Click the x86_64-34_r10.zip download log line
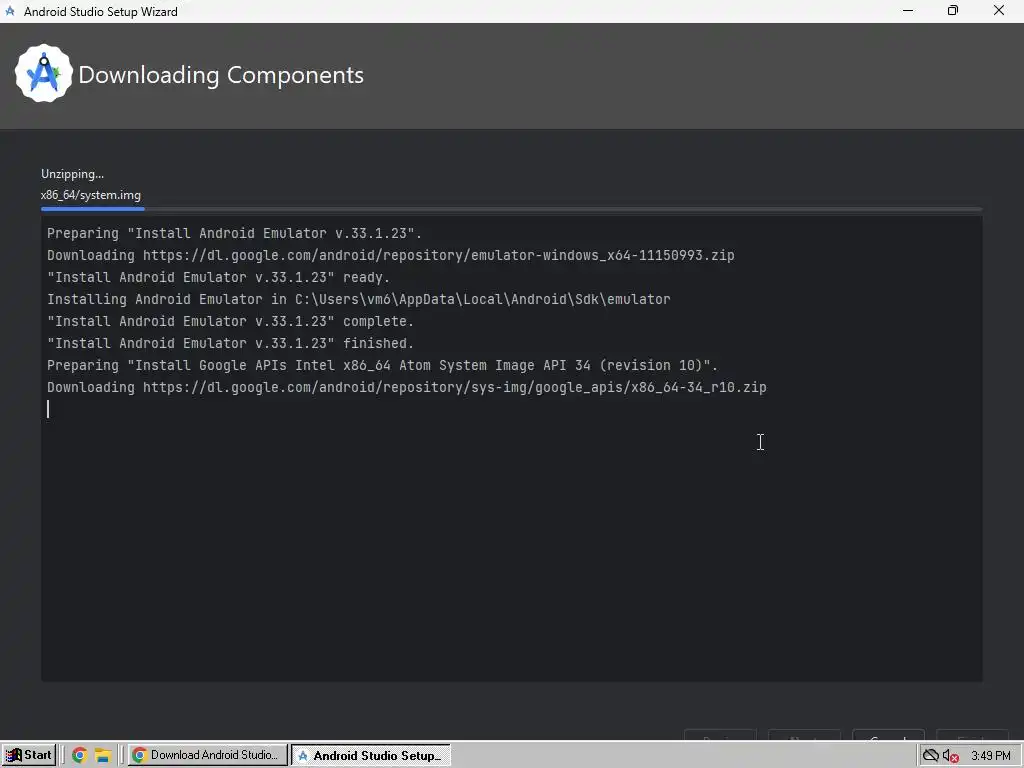The width and height of the screenshot is (1024, 768). [407, 387]
